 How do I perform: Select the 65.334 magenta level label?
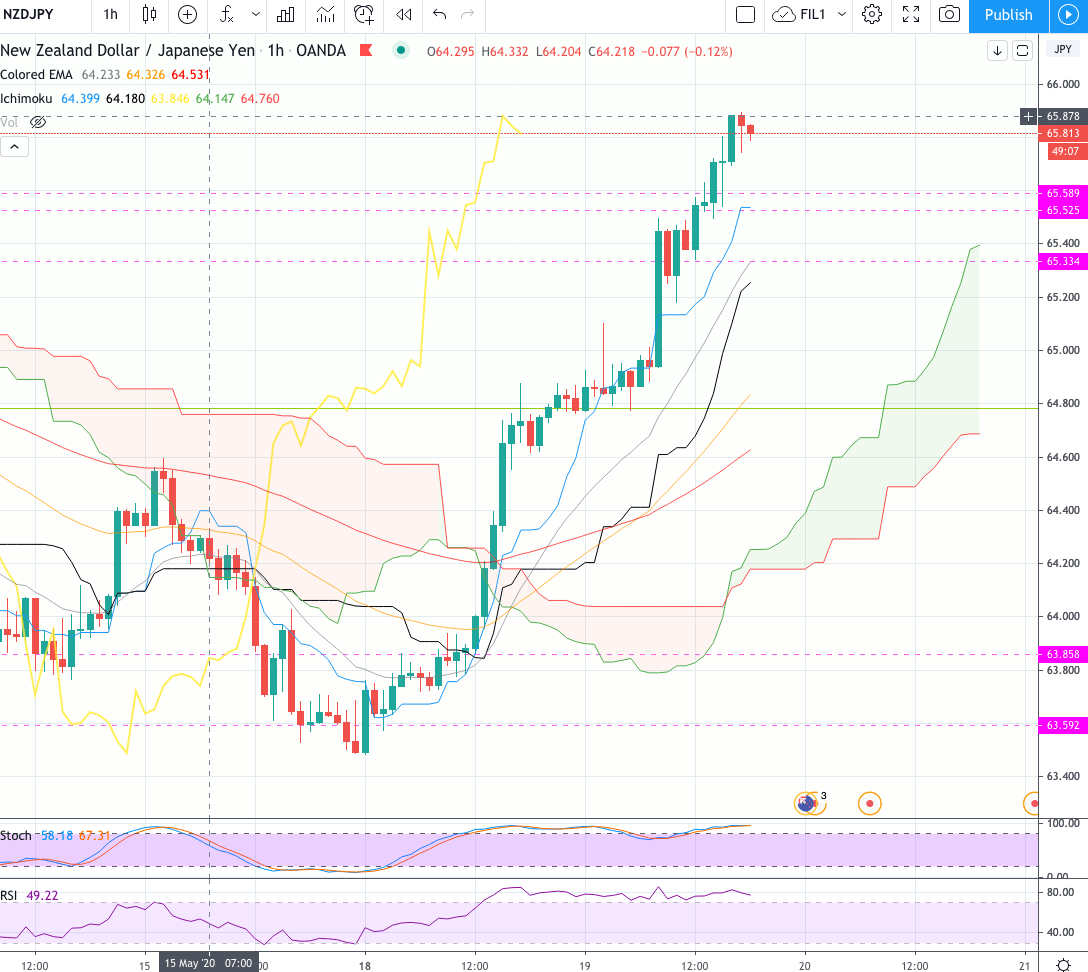pyautogui.click(x=1063, y=262)
